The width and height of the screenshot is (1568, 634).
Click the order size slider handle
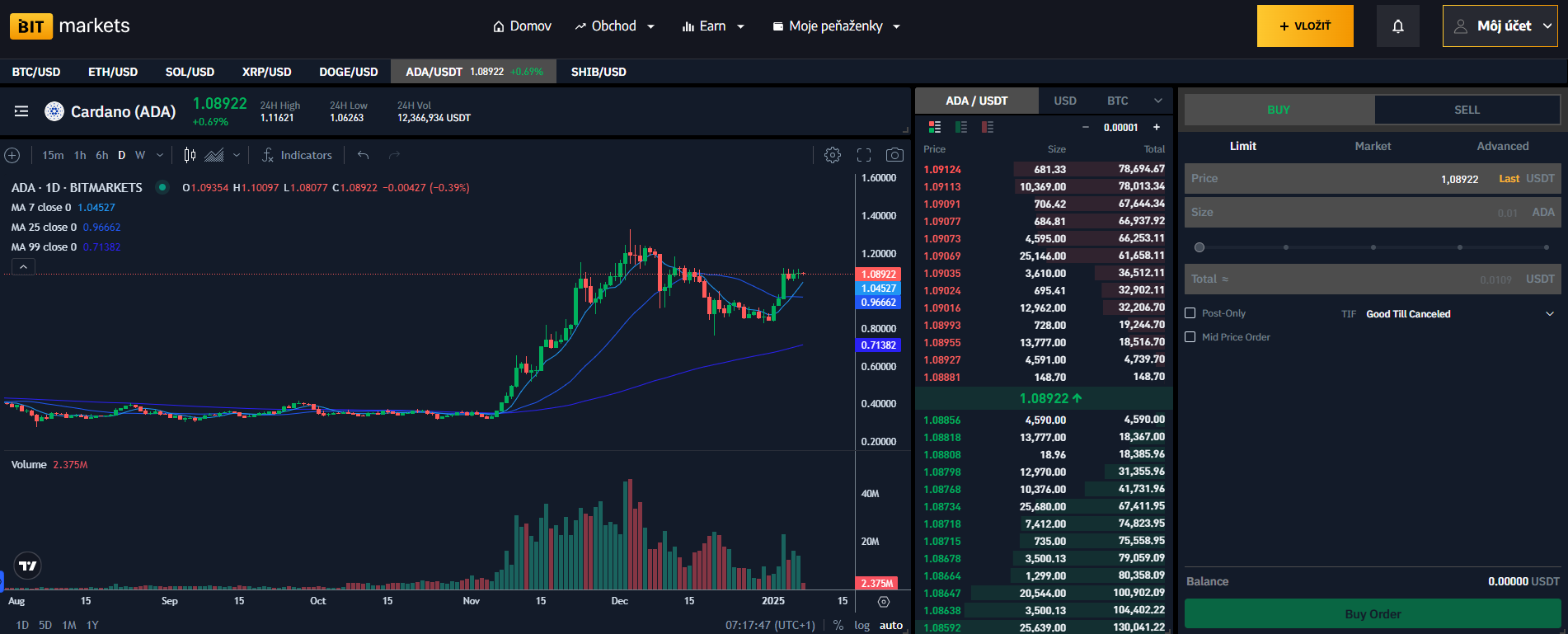tap(1199, 247)
